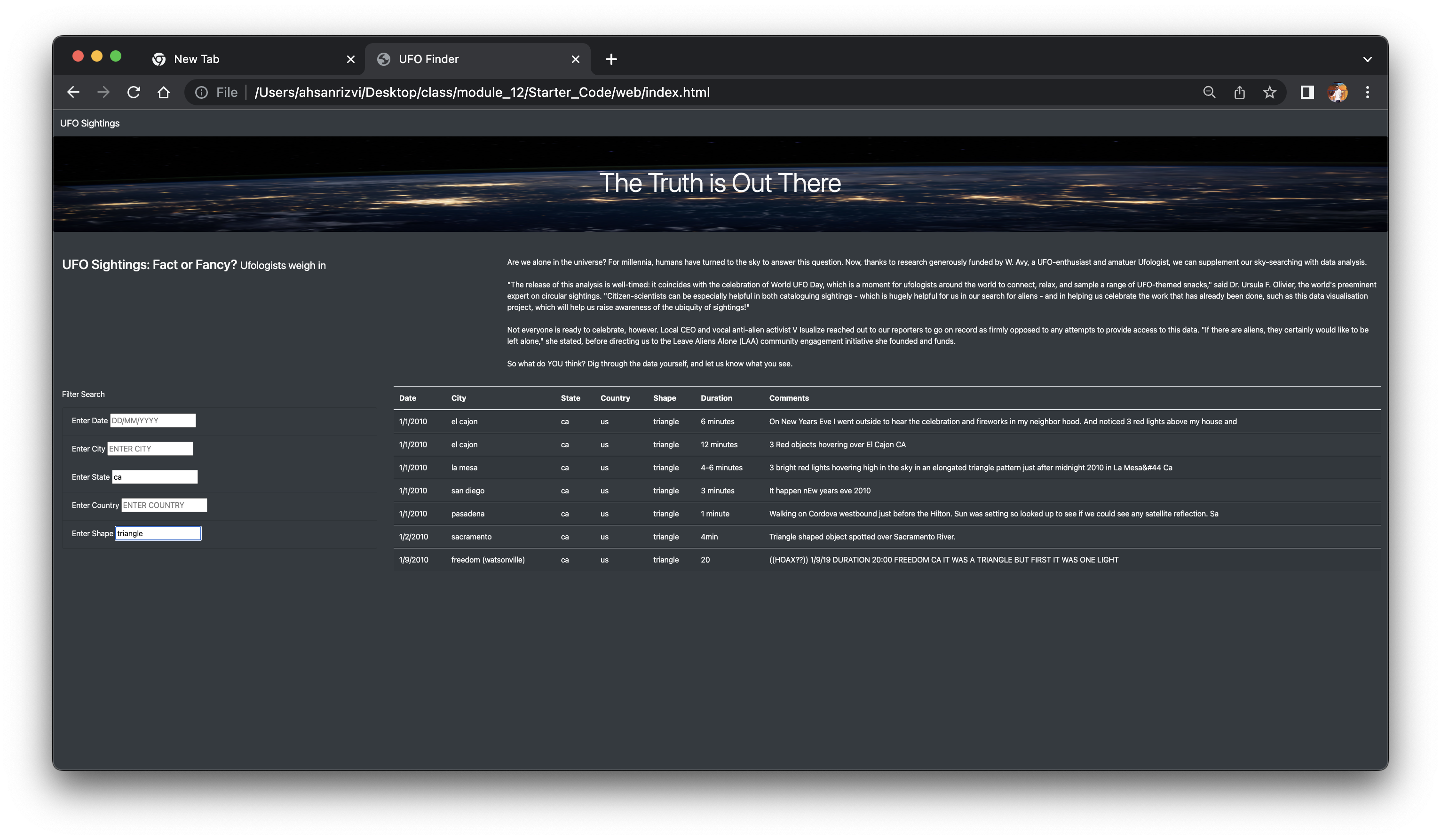Image resolution: width=1441 pixels, height=840 pixels.
Task: Click the Enter State field containing ca
Action: 154,477
